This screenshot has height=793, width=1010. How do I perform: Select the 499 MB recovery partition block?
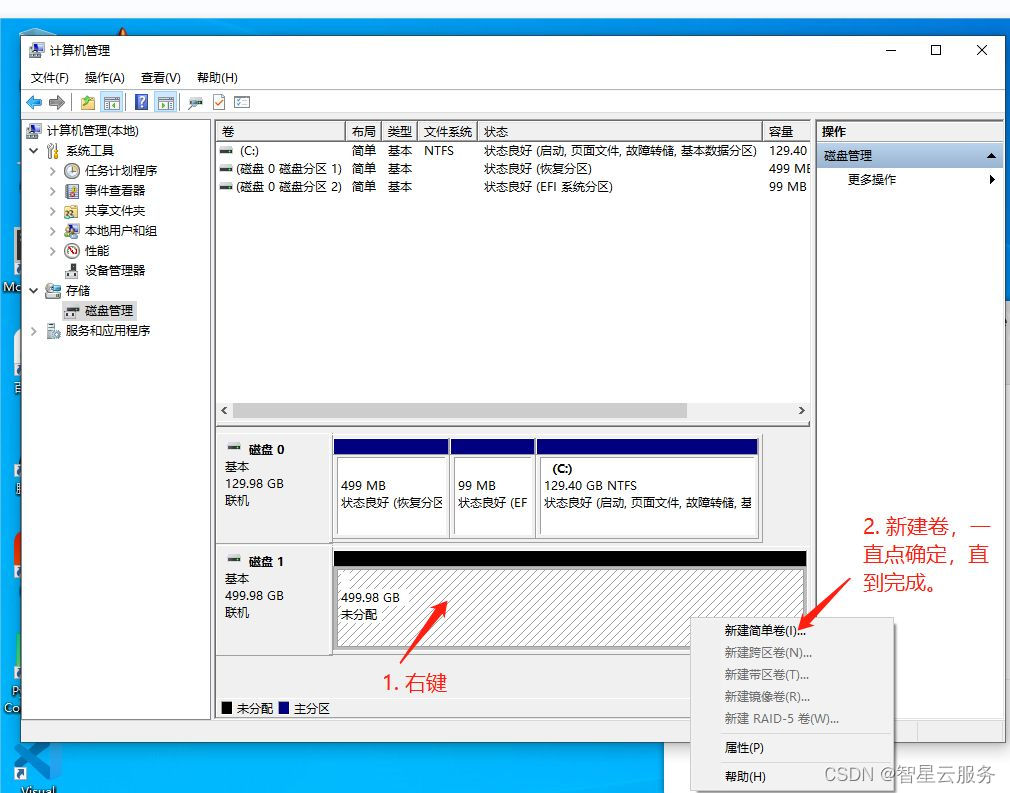391,488
